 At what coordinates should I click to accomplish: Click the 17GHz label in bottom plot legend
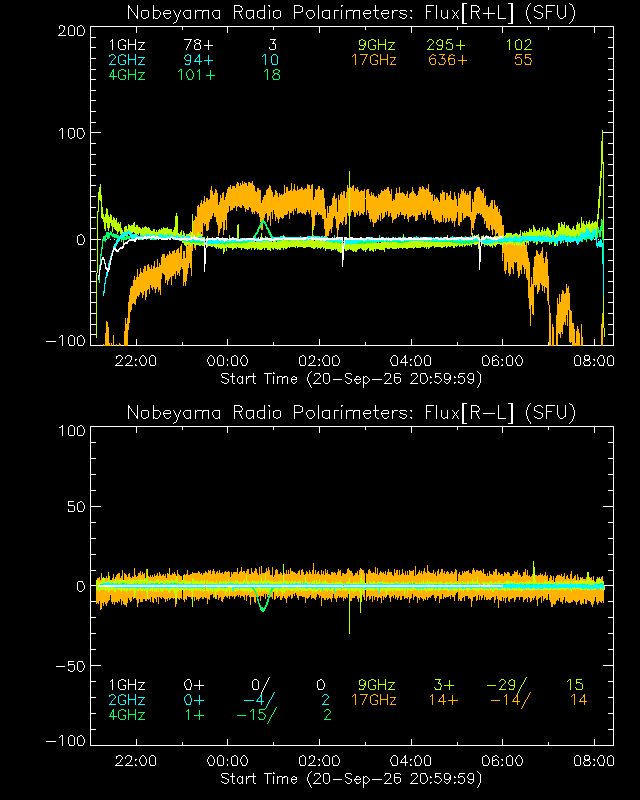tap(374, 699)
